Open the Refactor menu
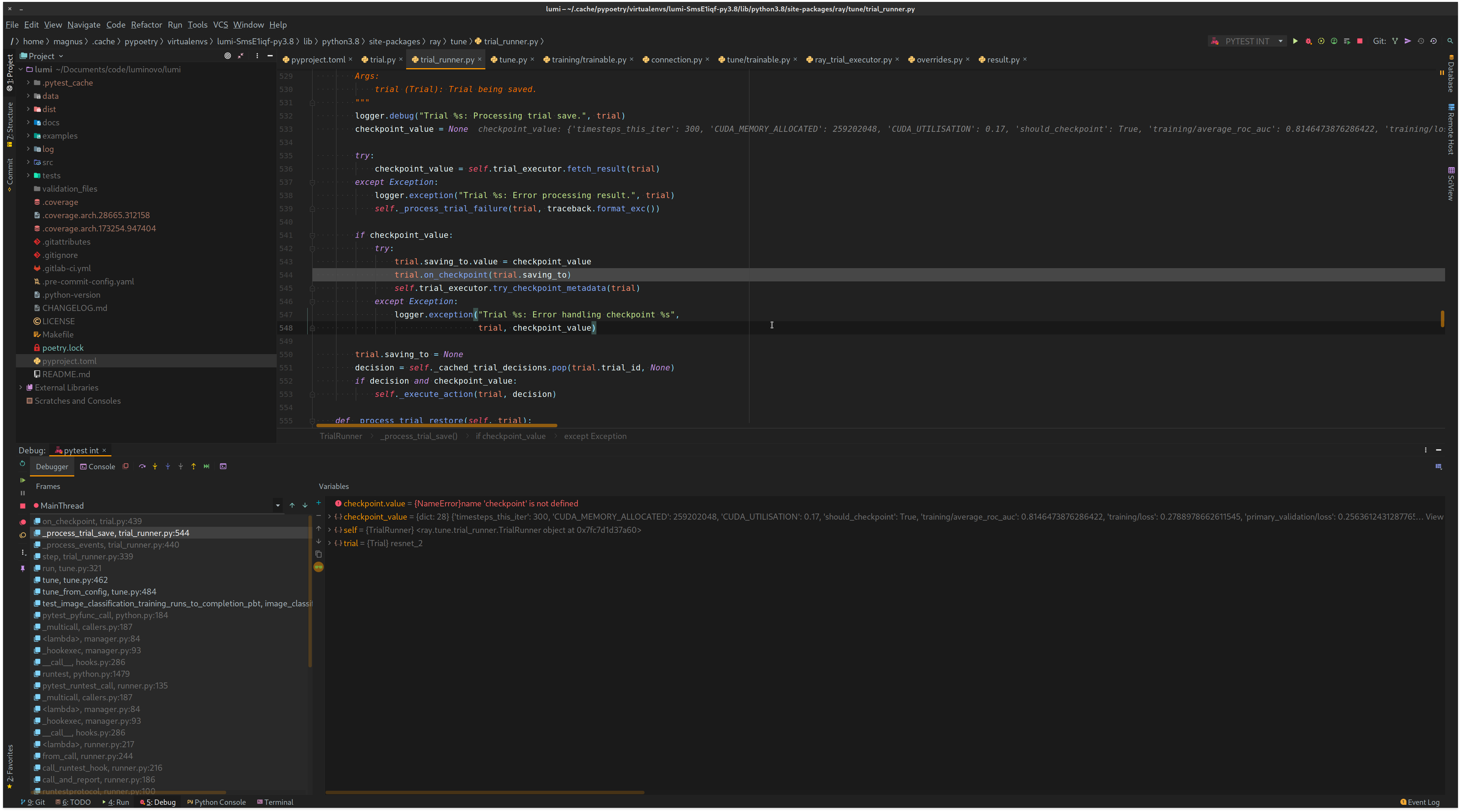This screenshot has width=1461, height=812. tap(146, 24)
